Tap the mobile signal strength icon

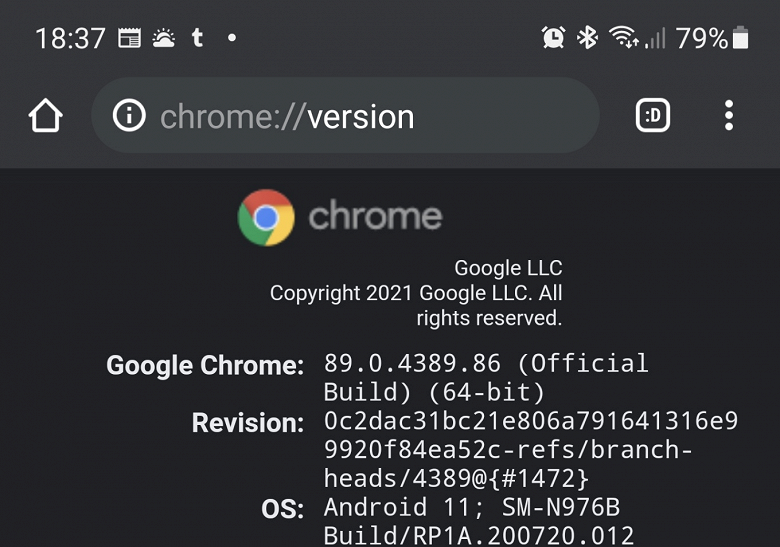[655, 38]
